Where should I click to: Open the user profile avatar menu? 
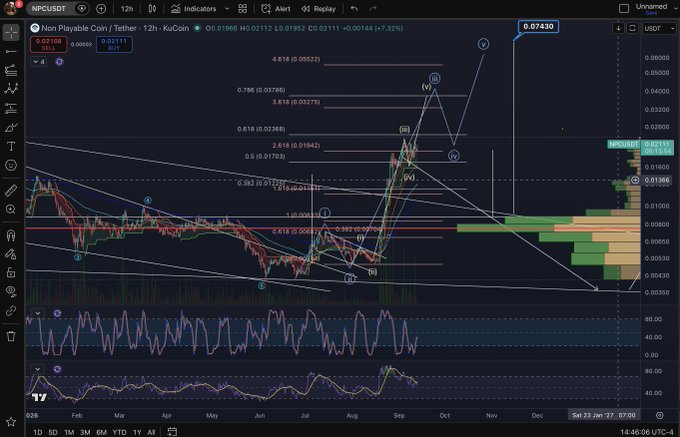click(11, 8)
